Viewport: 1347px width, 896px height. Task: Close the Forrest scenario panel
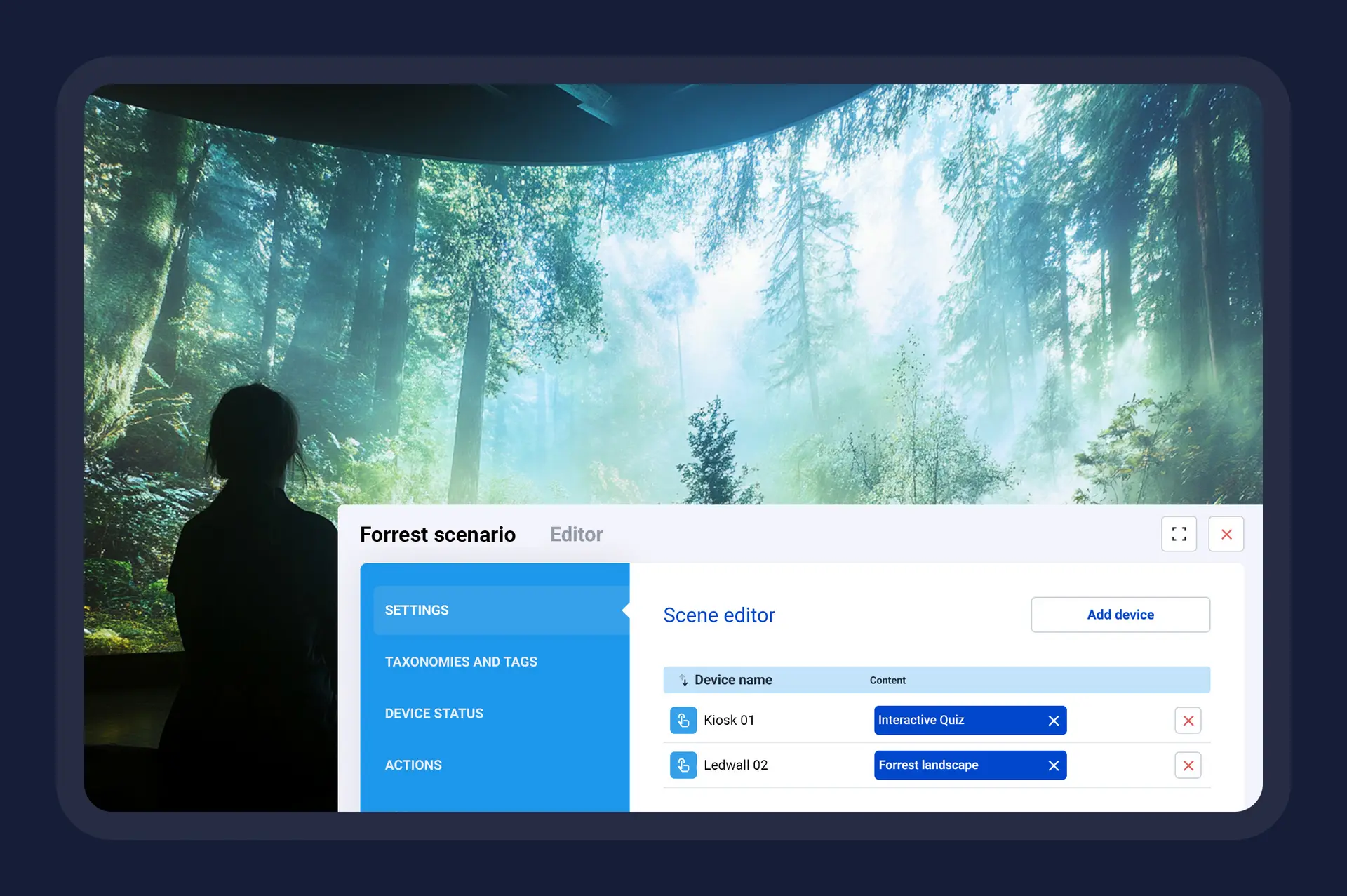coord(1226,534)
